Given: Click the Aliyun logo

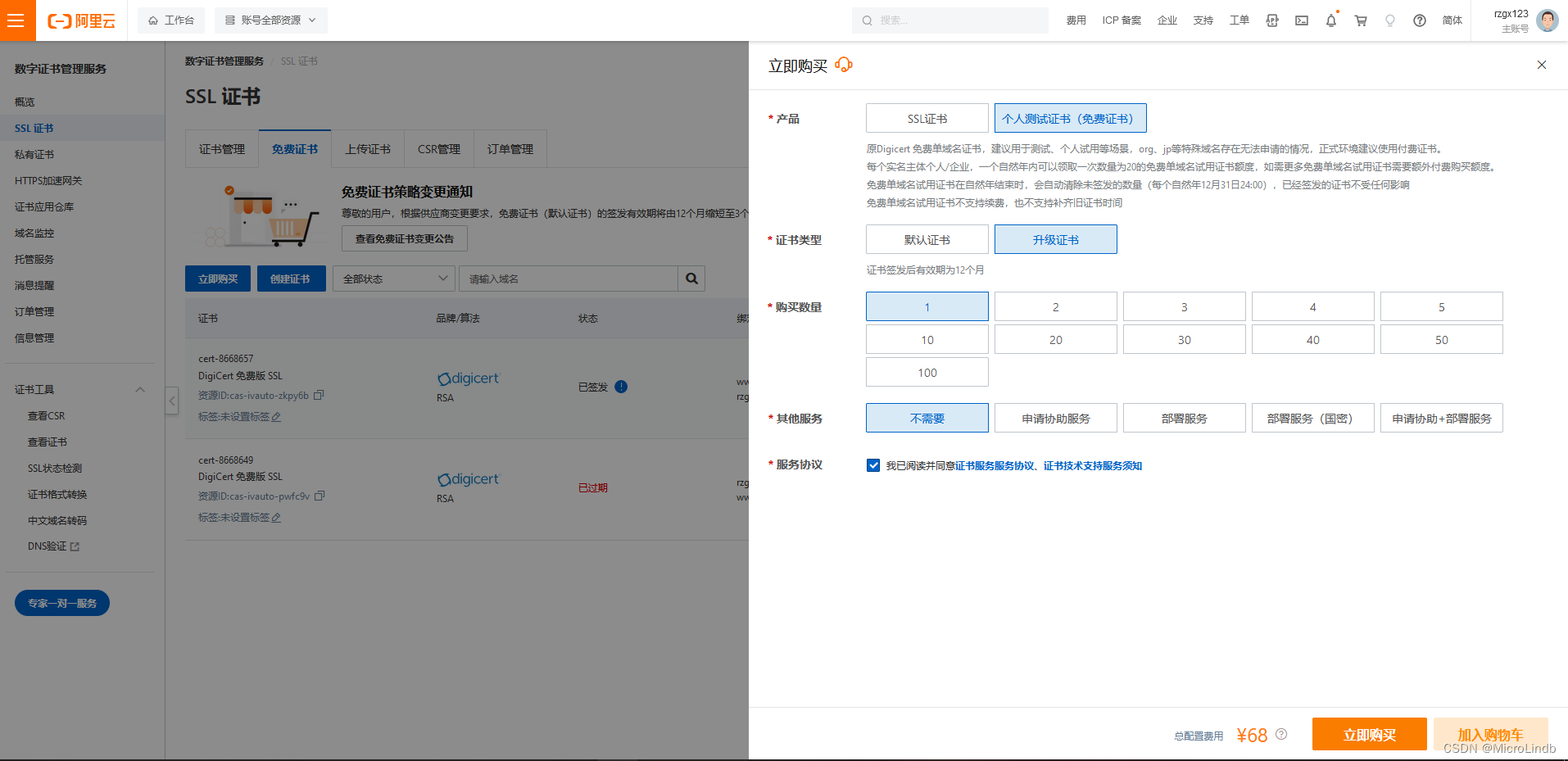Looking at the screenshot, I should [x=81, y=21].
